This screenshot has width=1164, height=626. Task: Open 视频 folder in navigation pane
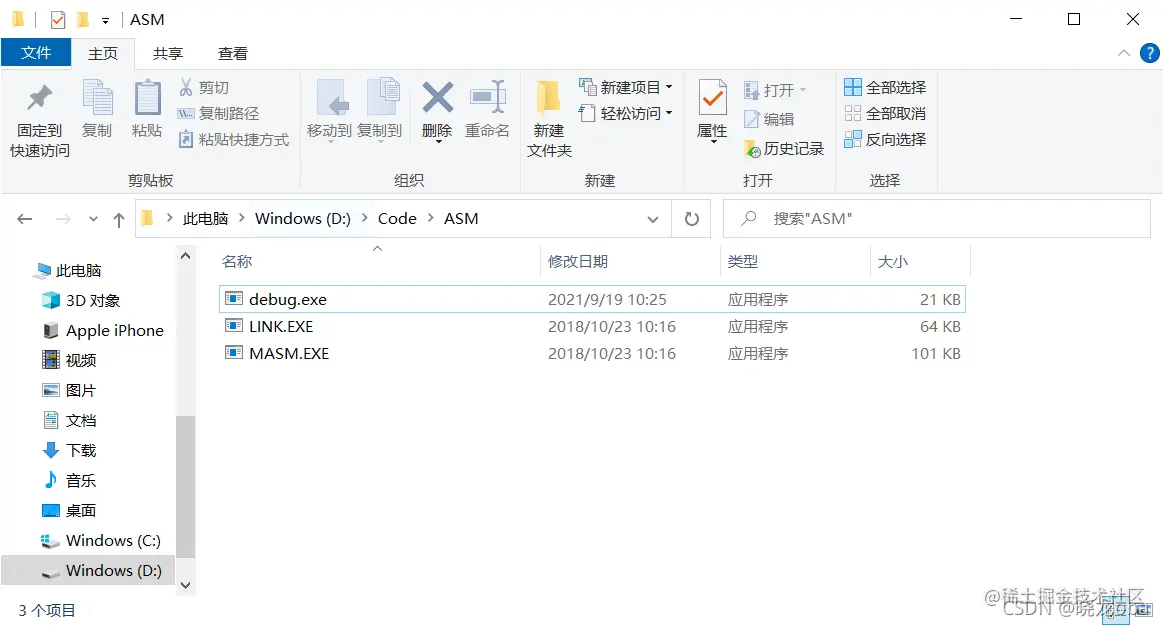(69, 360)
